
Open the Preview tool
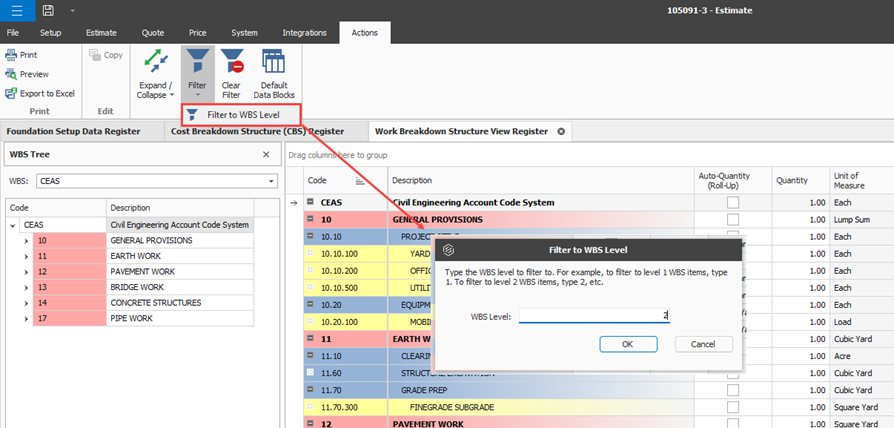coord(12,74)
